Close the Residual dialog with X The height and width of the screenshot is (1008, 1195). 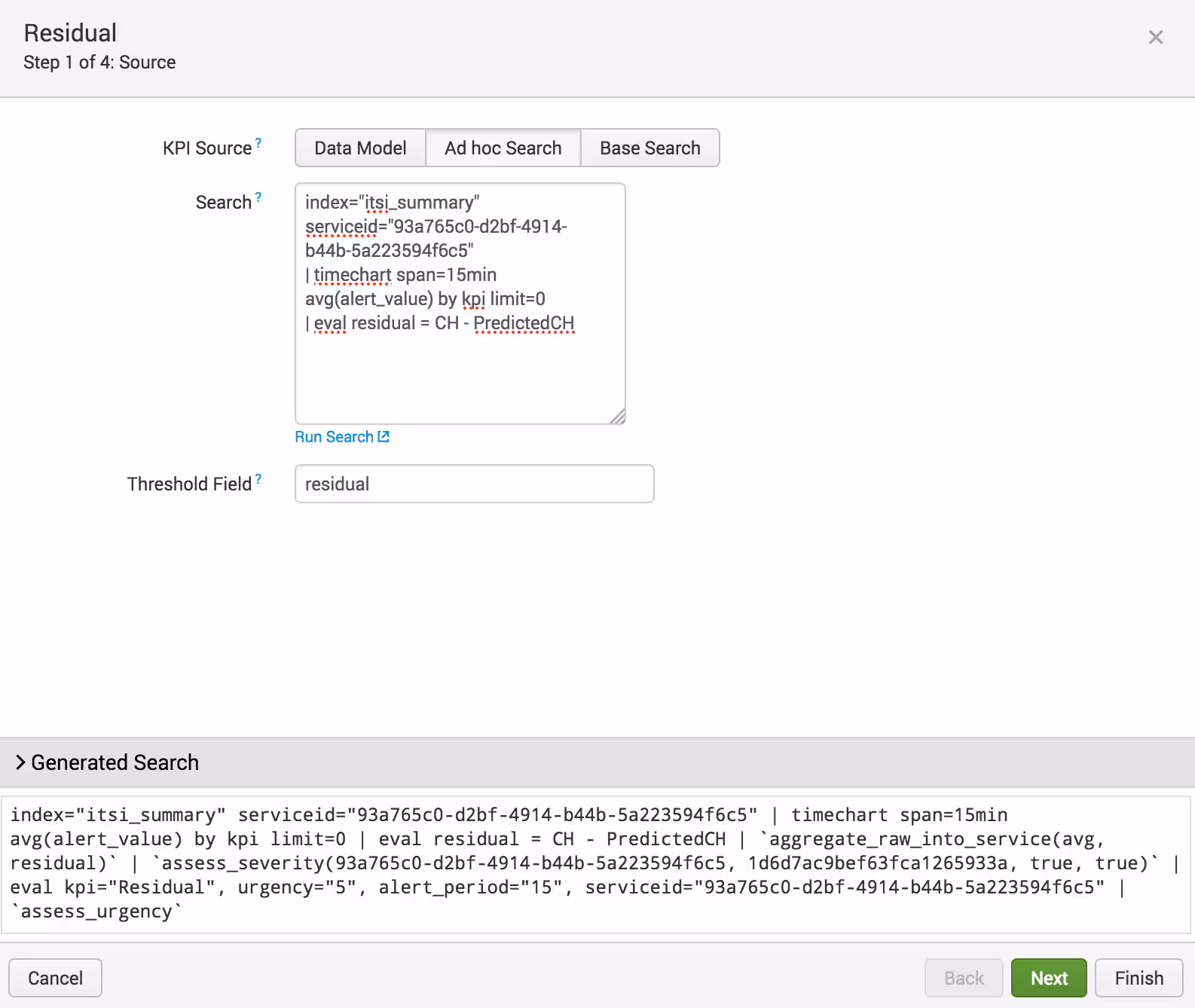coord(1155,38)
